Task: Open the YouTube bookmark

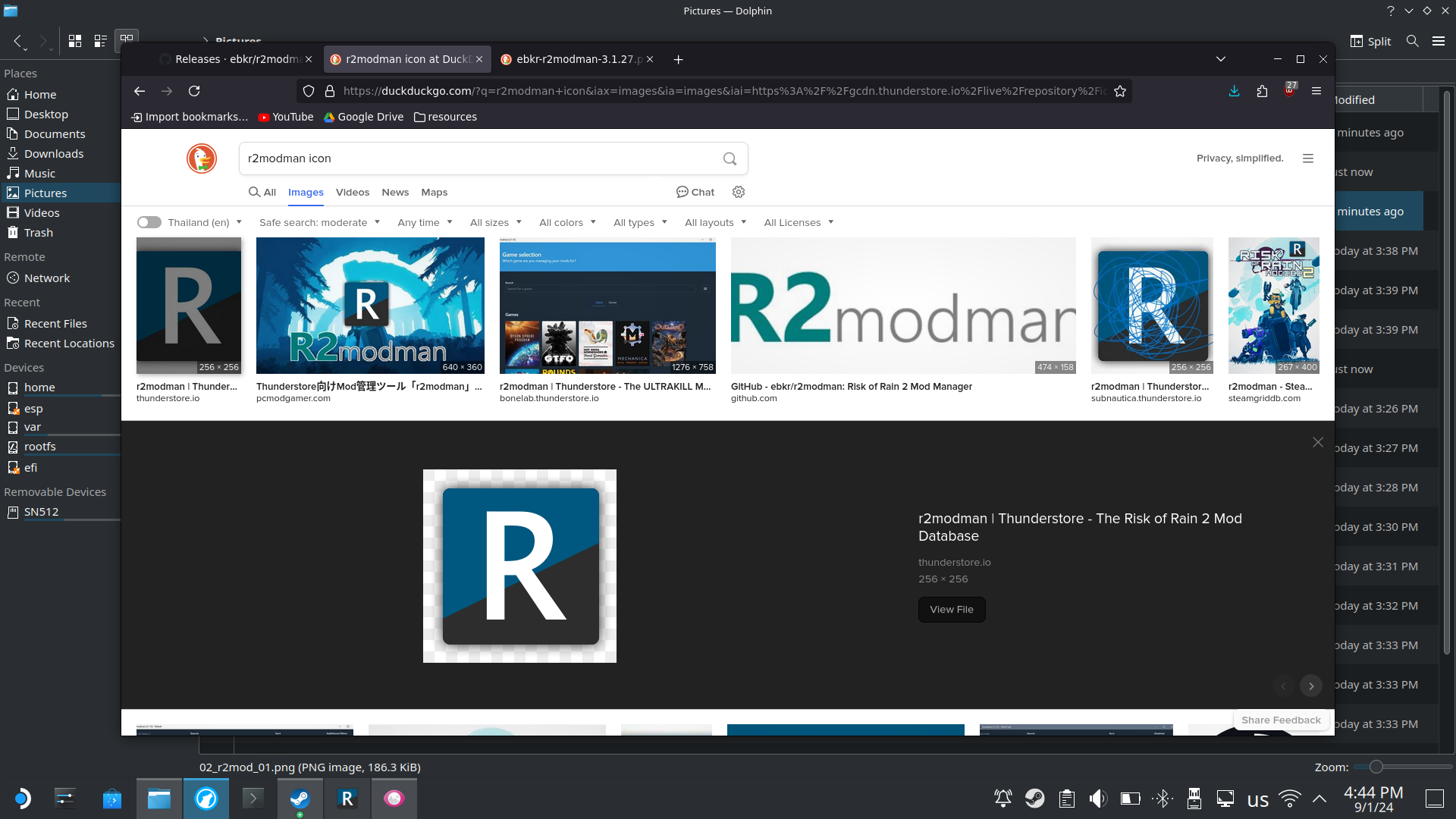Action: coord(286,117)
